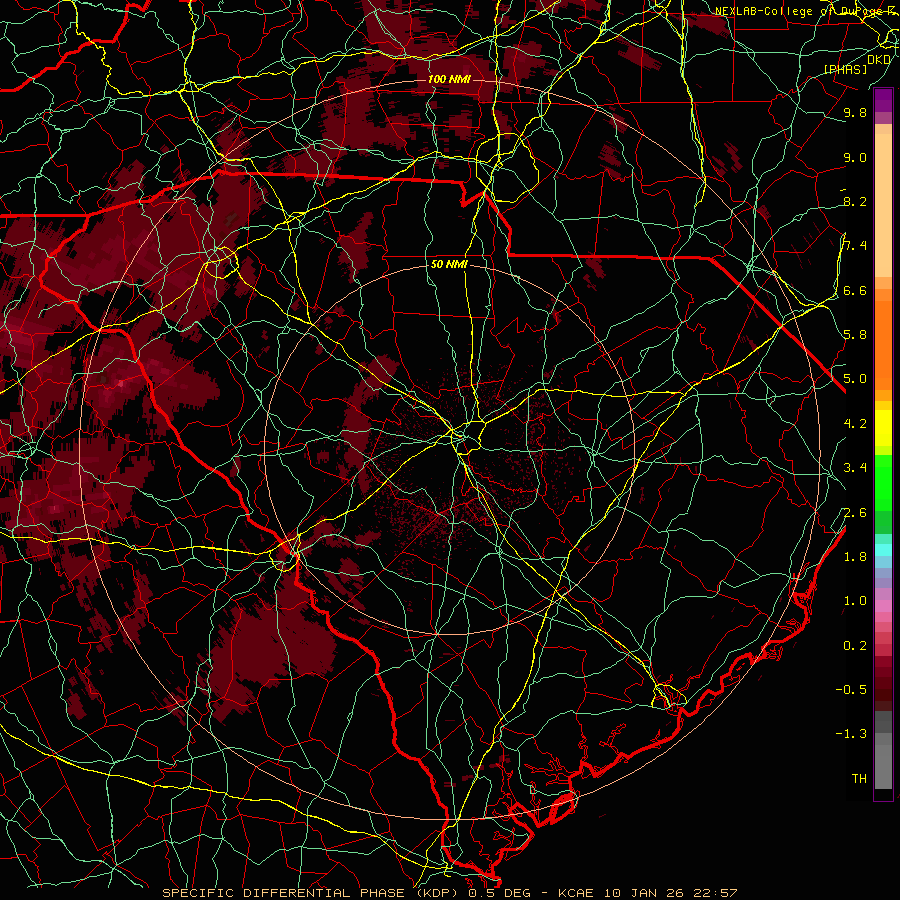Select the 9.8 legend value
Image resolution: width=900 pixels, height=900 pixels.
855,113
